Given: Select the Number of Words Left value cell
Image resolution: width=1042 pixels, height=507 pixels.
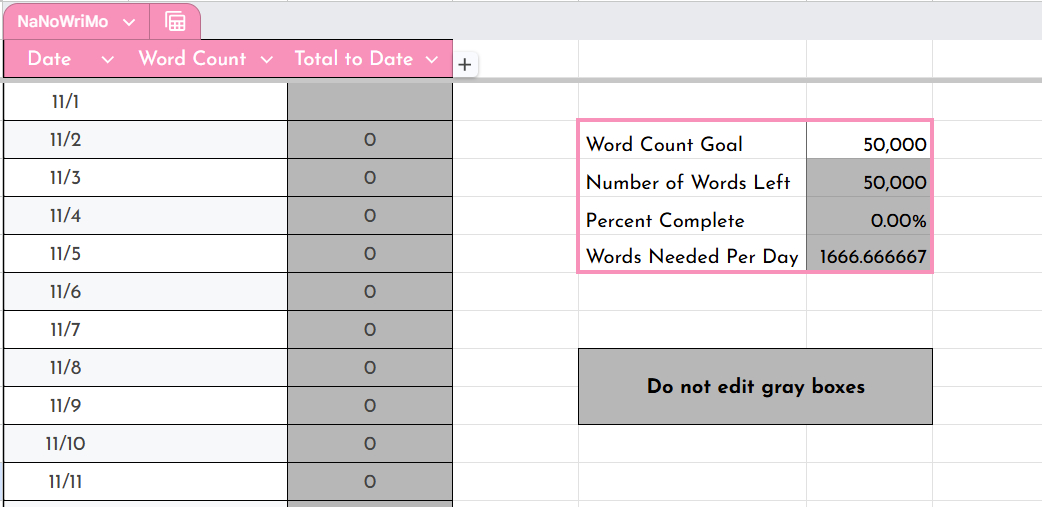Looking at the screenshot, I should pos(868,182).
